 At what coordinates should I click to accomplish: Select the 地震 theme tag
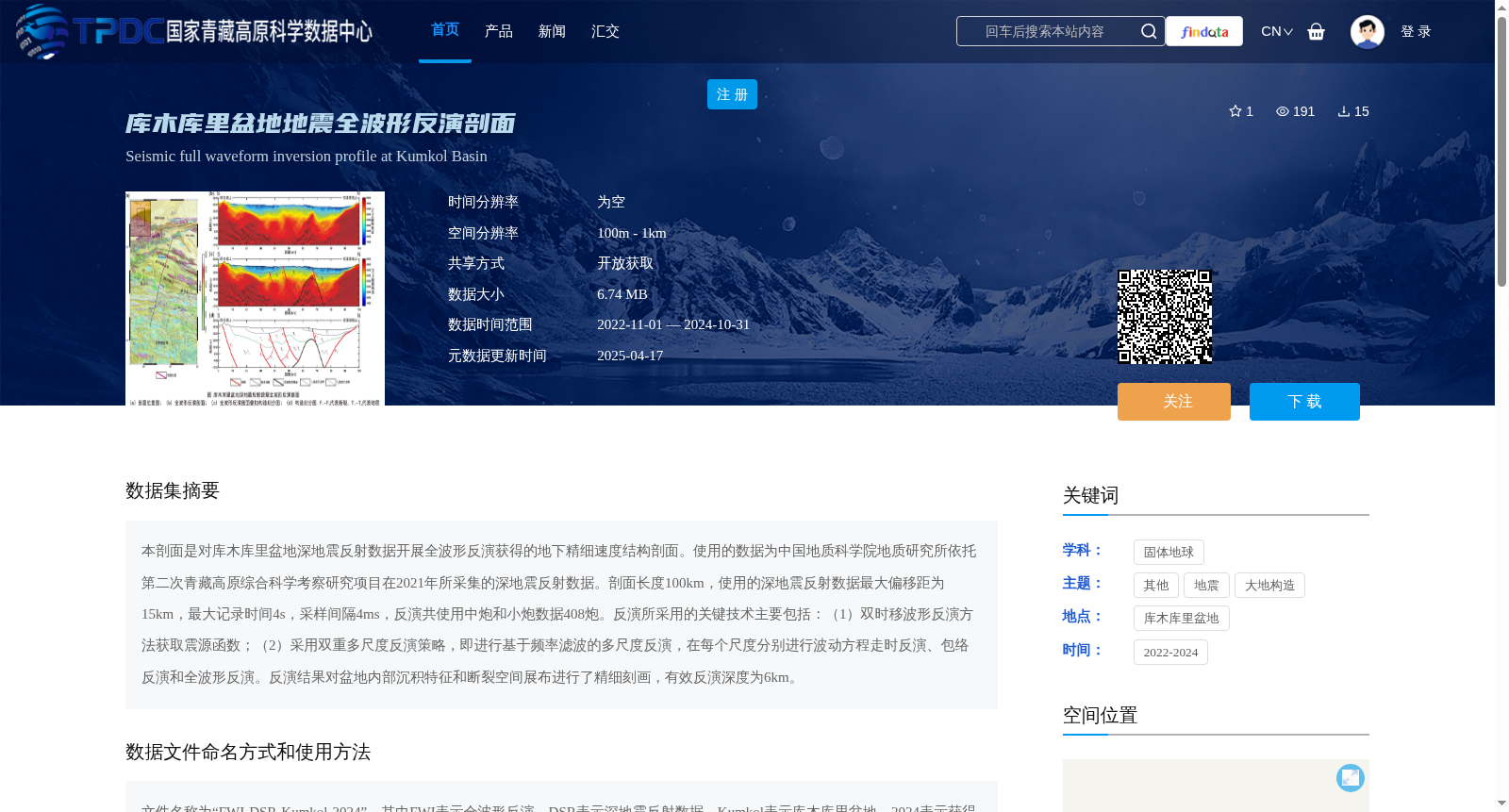(x=1206, y=585)
